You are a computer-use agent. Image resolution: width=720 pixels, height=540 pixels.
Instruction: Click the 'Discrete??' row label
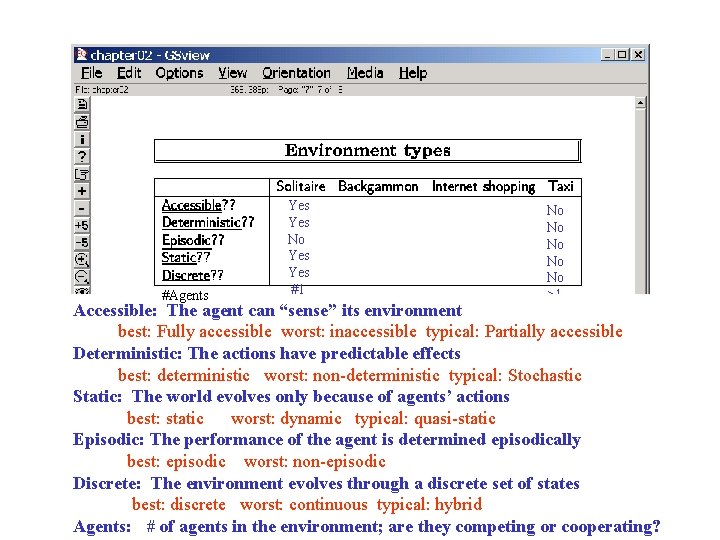(x=192, y=275)
